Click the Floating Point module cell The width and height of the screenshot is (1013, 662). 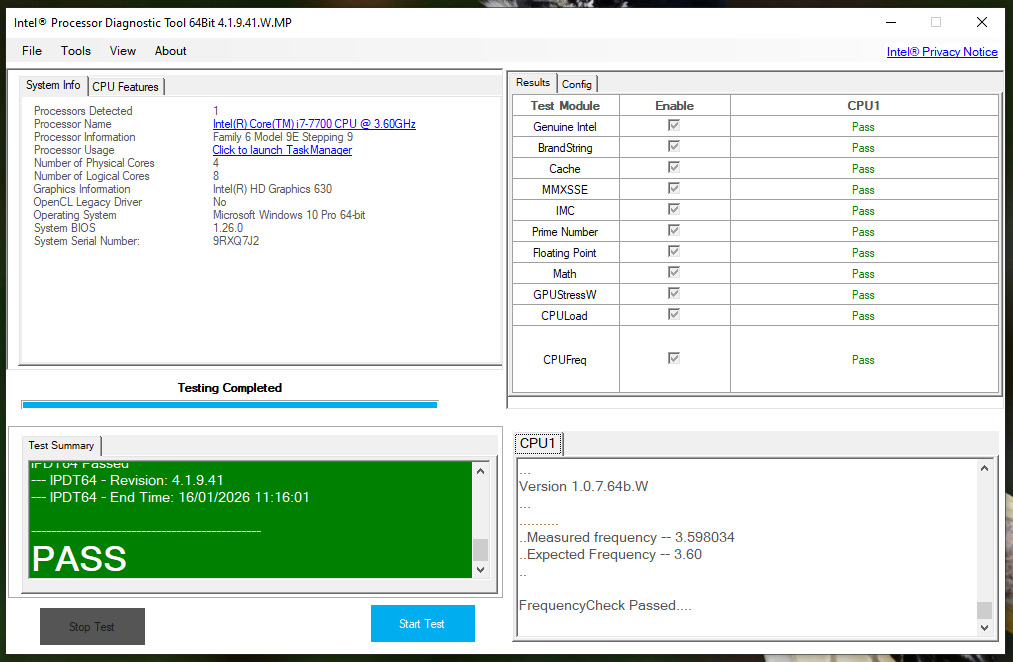(565, 253)
